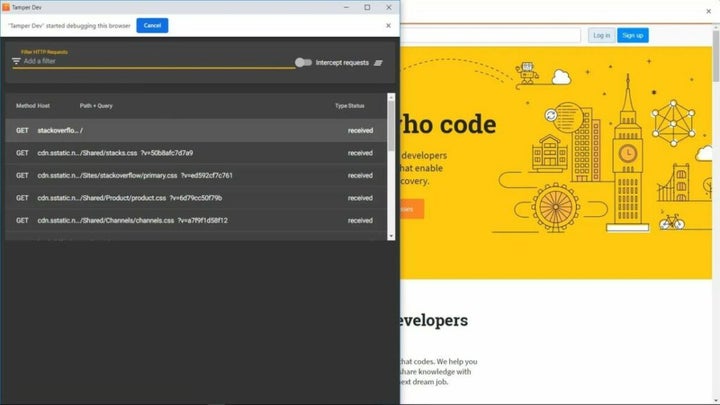Click the Status column header
Viewport: 720px width, 405px height.
point(355,105)
